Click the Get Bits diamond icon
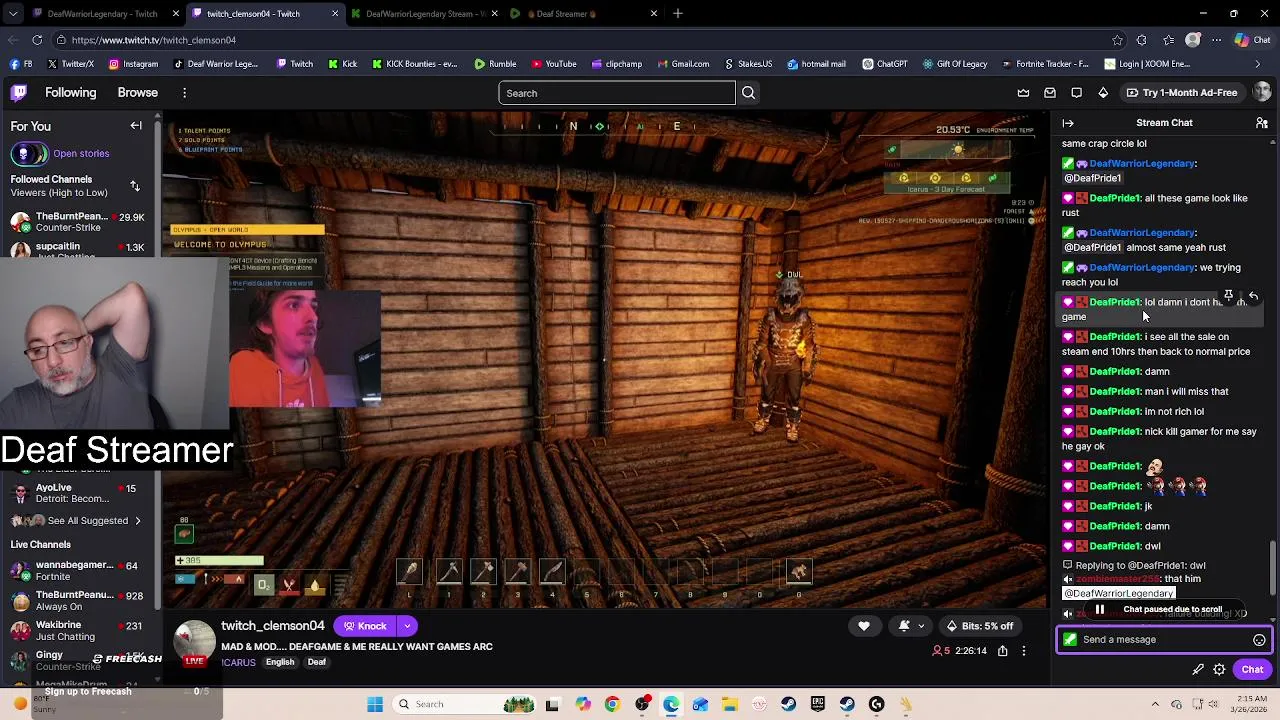 [x=1103, y=93]
